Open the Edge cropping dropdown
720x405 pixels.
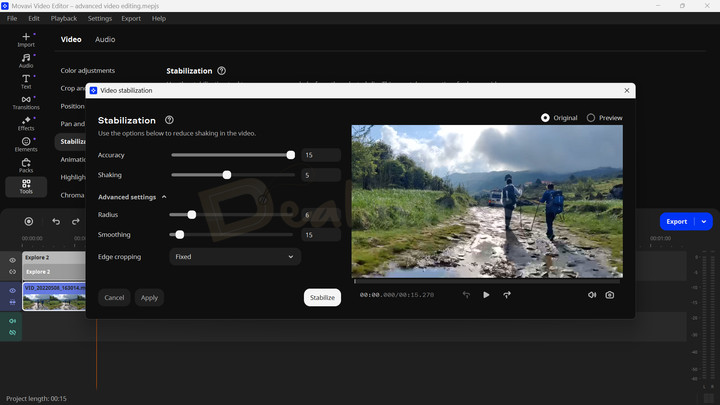tap(235, 257)
